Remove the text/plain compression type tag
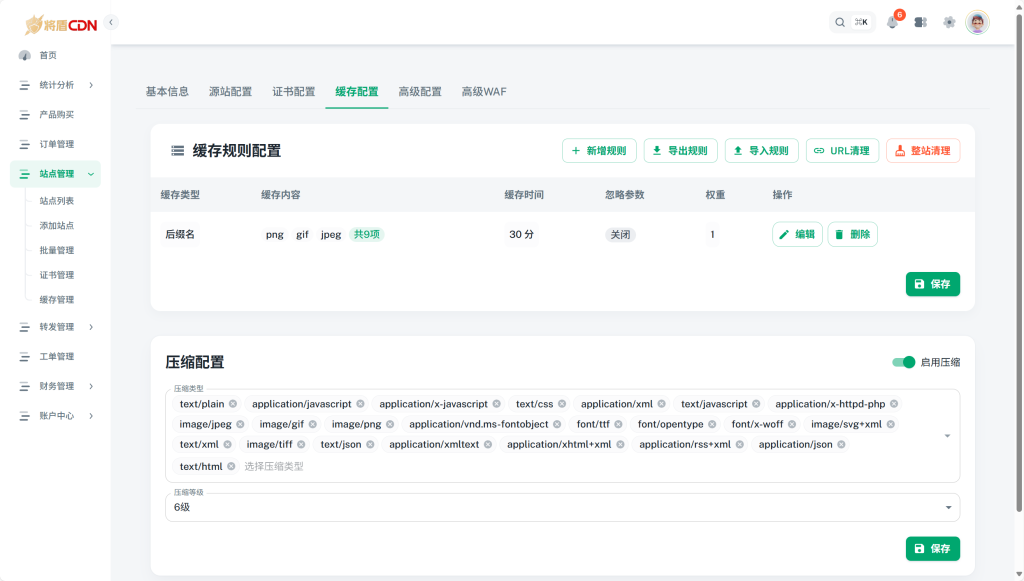Image resolution: width=1024 pixels, height=581 pixels. (232, 404)
